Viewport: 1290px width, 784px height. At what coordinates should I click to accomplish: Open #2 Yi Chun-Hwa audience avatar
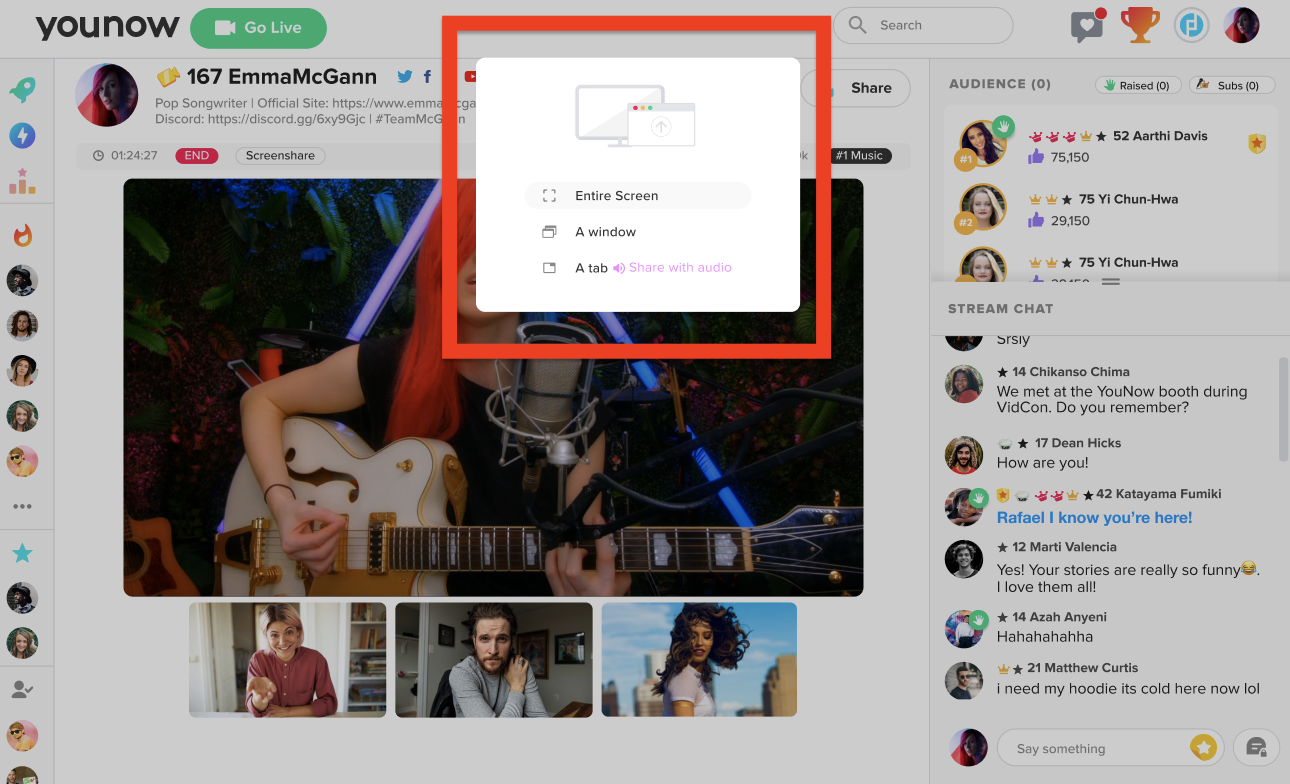click(981, 209)
